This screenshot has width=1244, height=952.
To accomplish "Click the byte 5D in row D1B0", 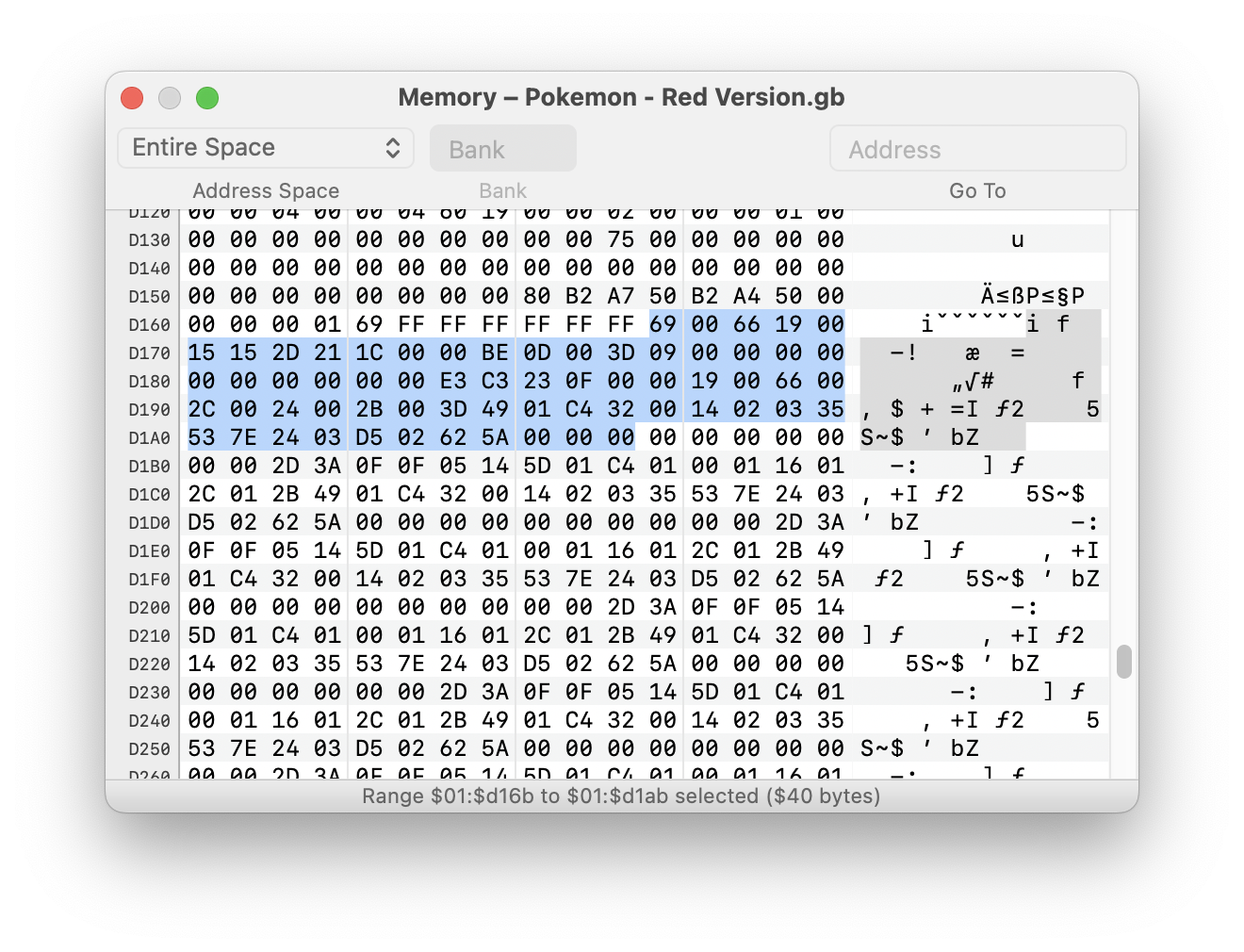I will [x=537, y=466].
